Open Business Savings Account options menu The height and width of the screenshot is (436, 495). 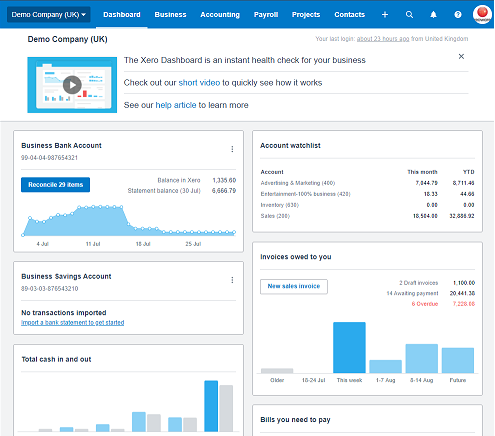232,280
